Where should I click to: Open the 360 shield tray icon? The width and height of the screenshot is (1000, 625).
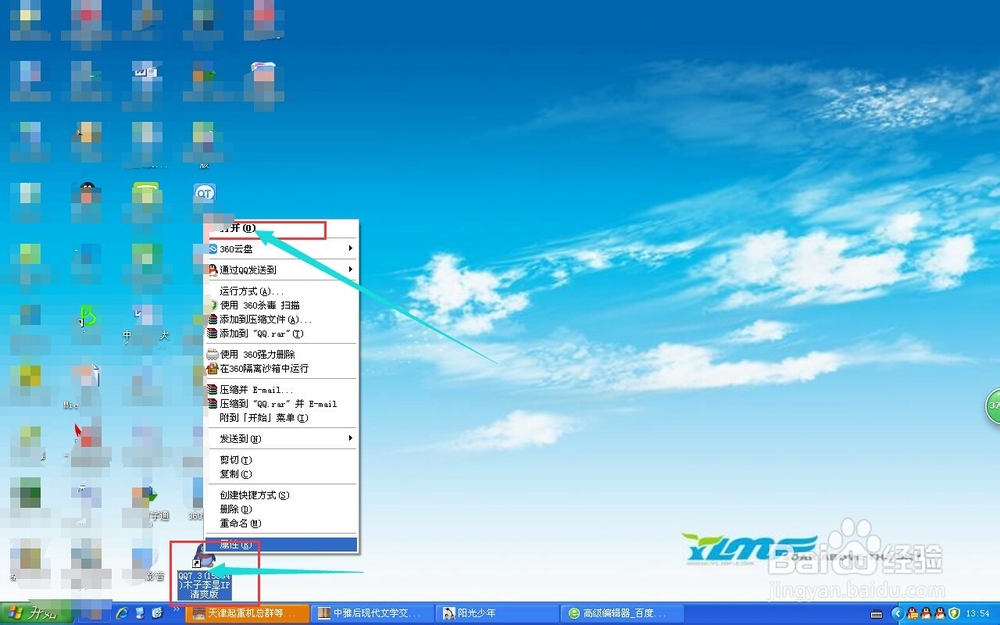click(954, 614)
